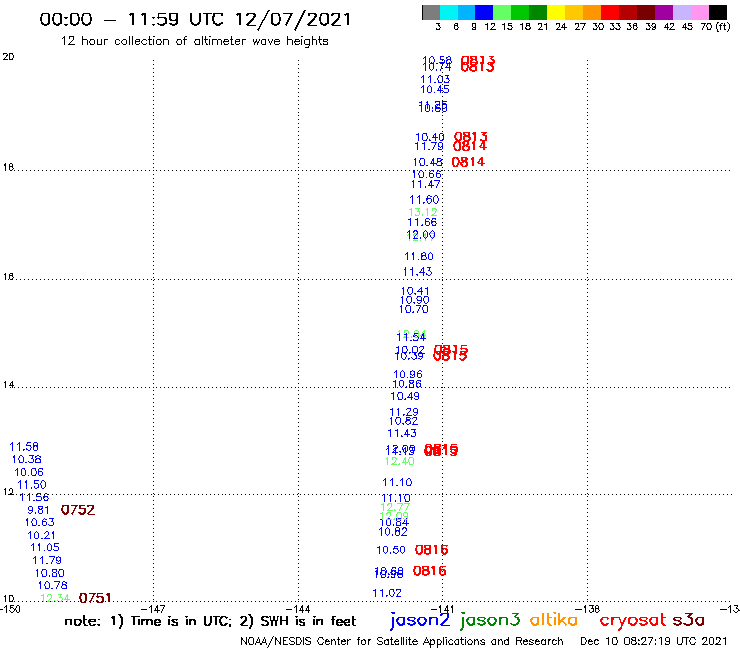Click the 10.21 wave height value

point(41,535)
